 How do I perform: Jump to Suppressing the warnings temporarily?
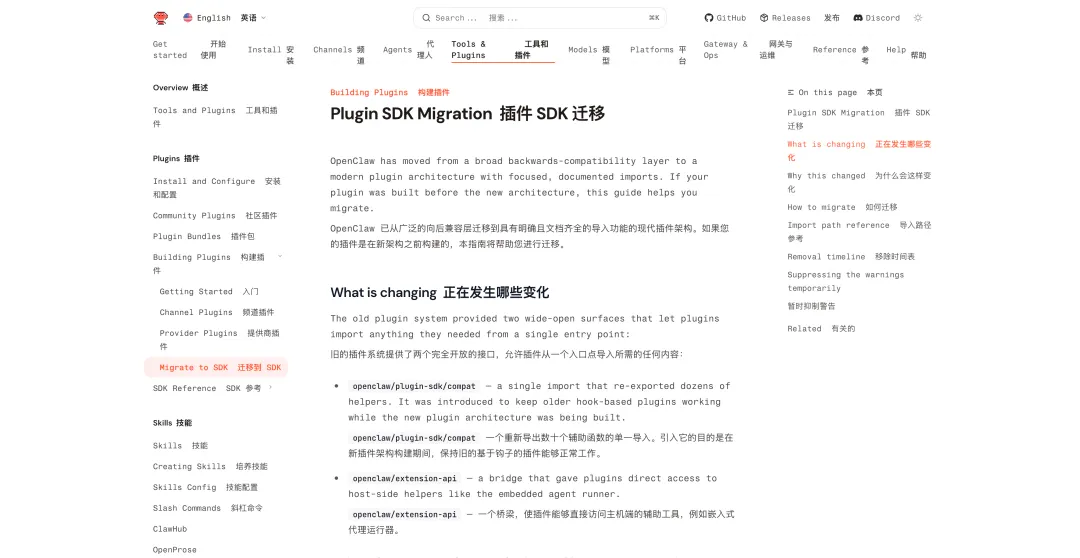[846, 290]
